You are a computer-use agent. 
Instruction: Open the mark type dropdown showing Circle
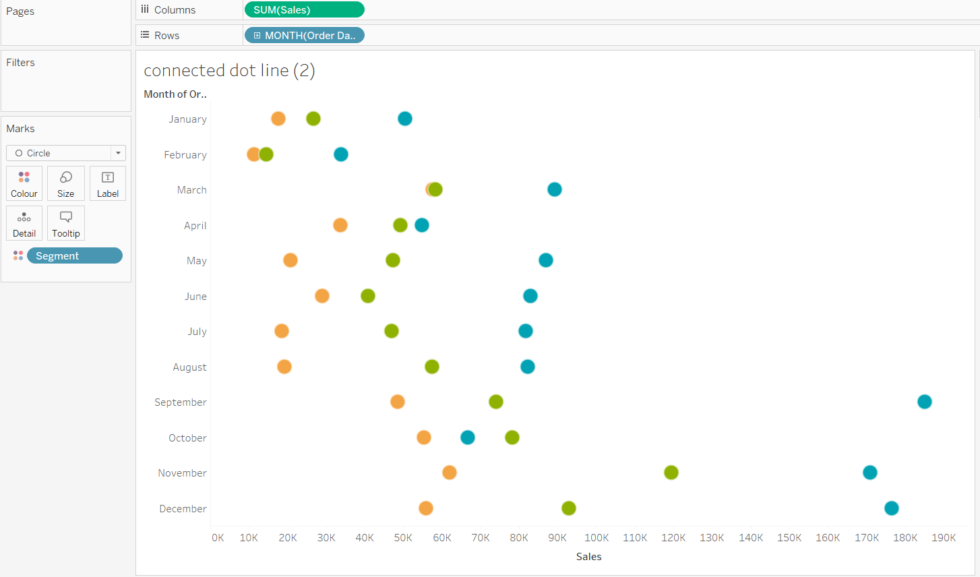119,152
